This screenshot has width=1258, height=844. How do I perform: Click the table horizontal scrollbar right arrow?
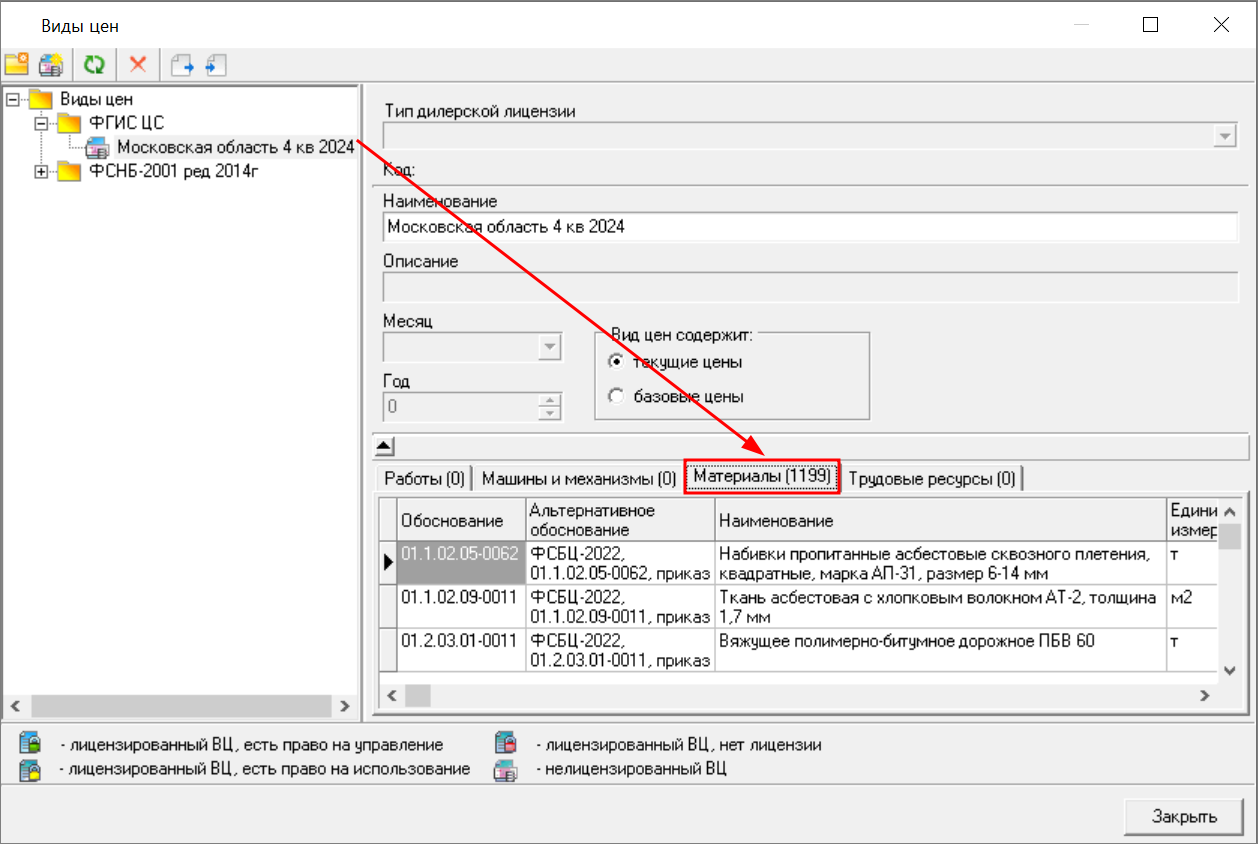[x=1205, y=695]
